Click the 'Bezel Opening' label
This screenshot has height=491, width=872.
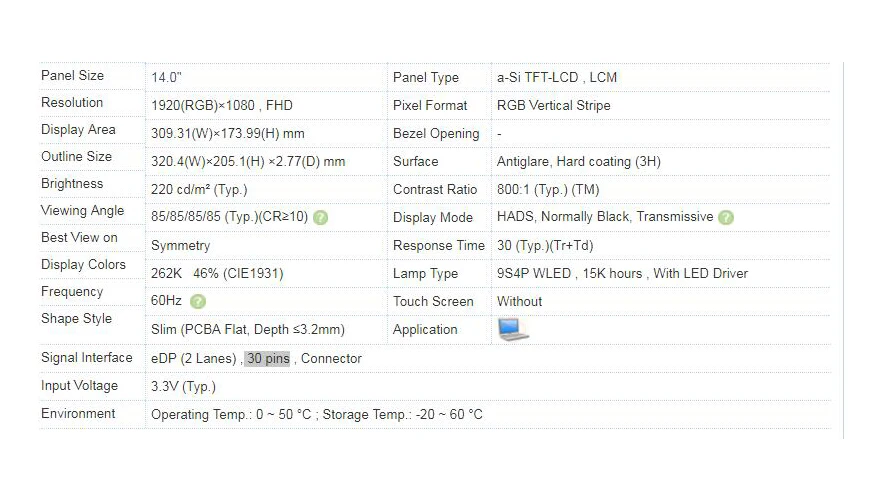436,134
